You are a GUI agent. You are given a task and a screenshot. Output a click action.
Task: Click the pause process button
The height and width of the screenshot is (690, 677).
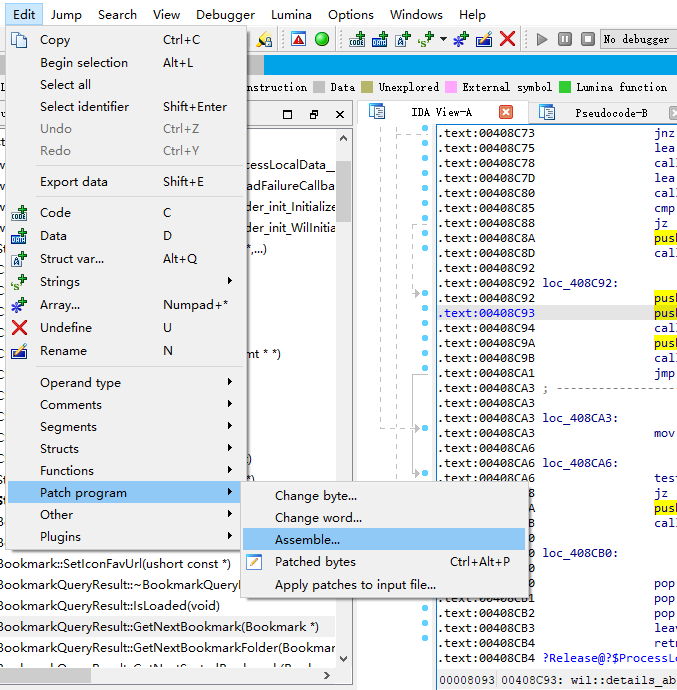click(x=565, y=39)
